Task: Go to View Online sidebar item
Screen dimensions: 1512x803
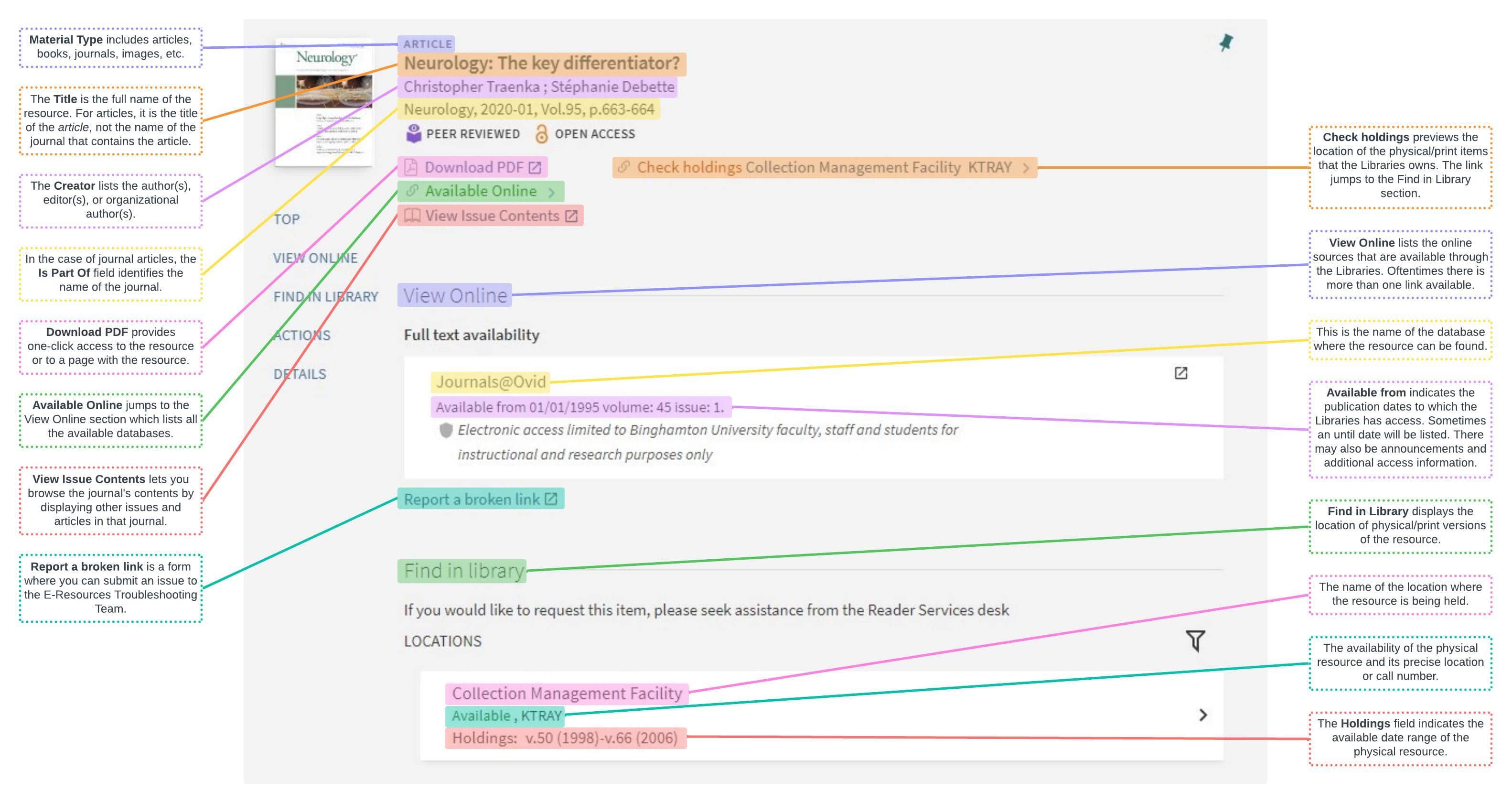Action: pyautogui.click(x=315, y=258)
